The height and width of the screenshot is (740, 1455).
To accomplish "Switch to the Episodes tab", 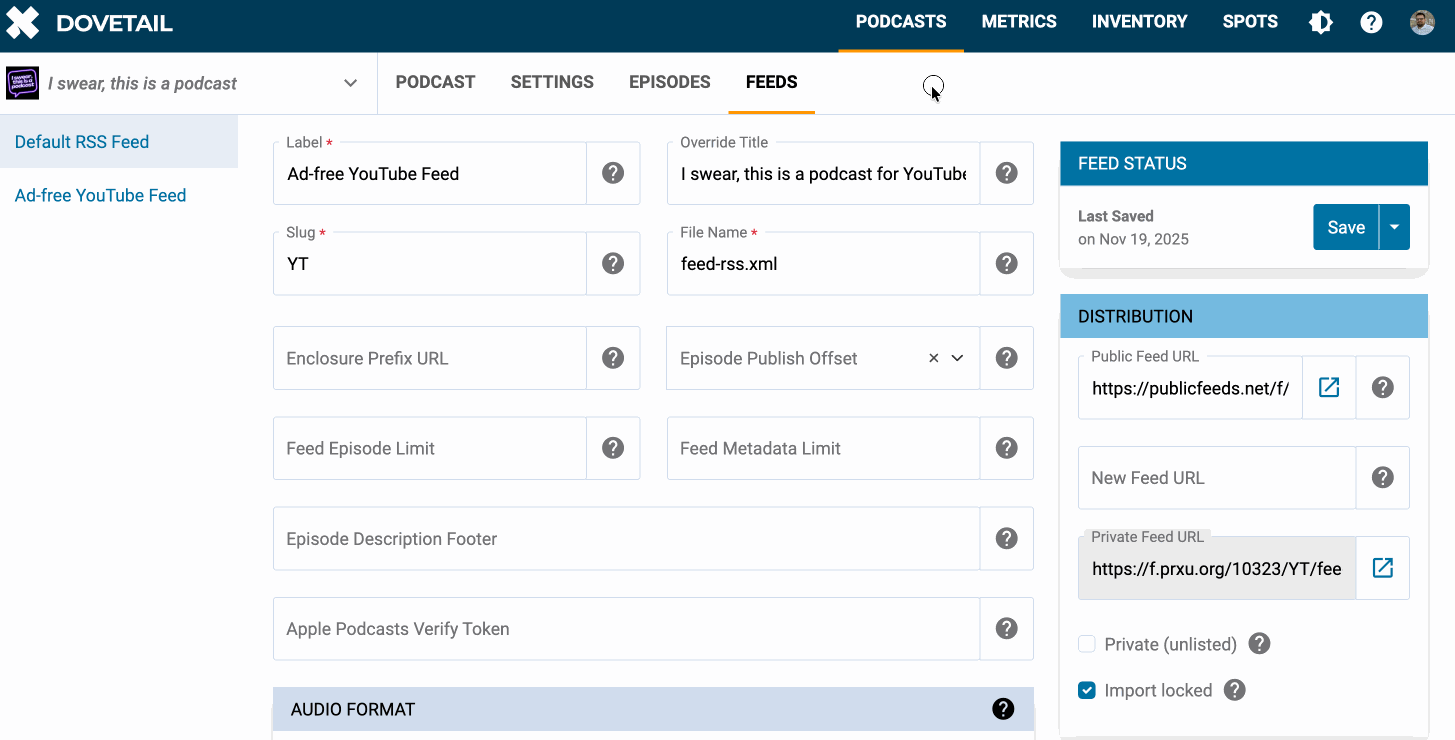I will pyautogui.click(x=669, y=82).
